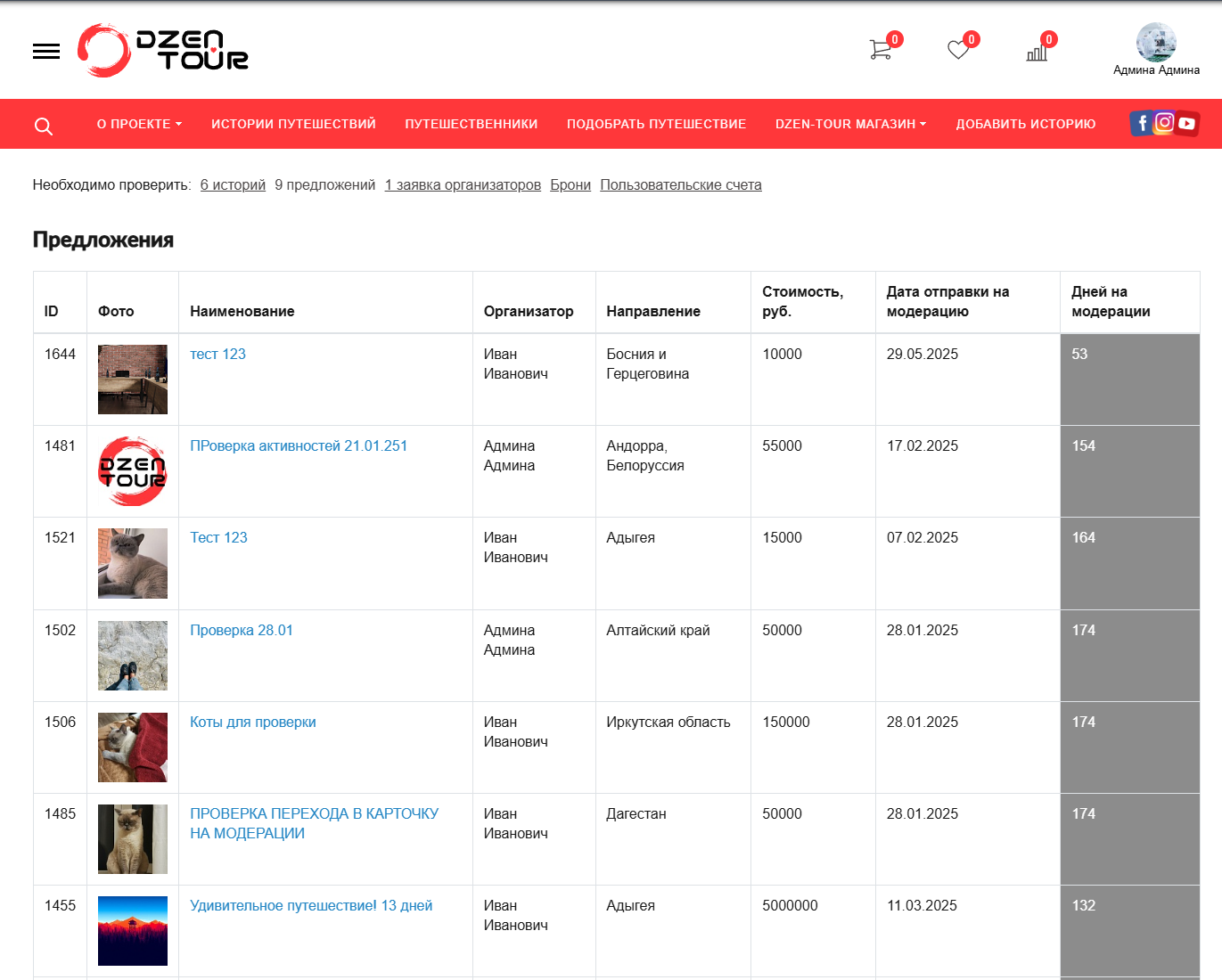Open the Коты для проверки offer

point(253,722)
